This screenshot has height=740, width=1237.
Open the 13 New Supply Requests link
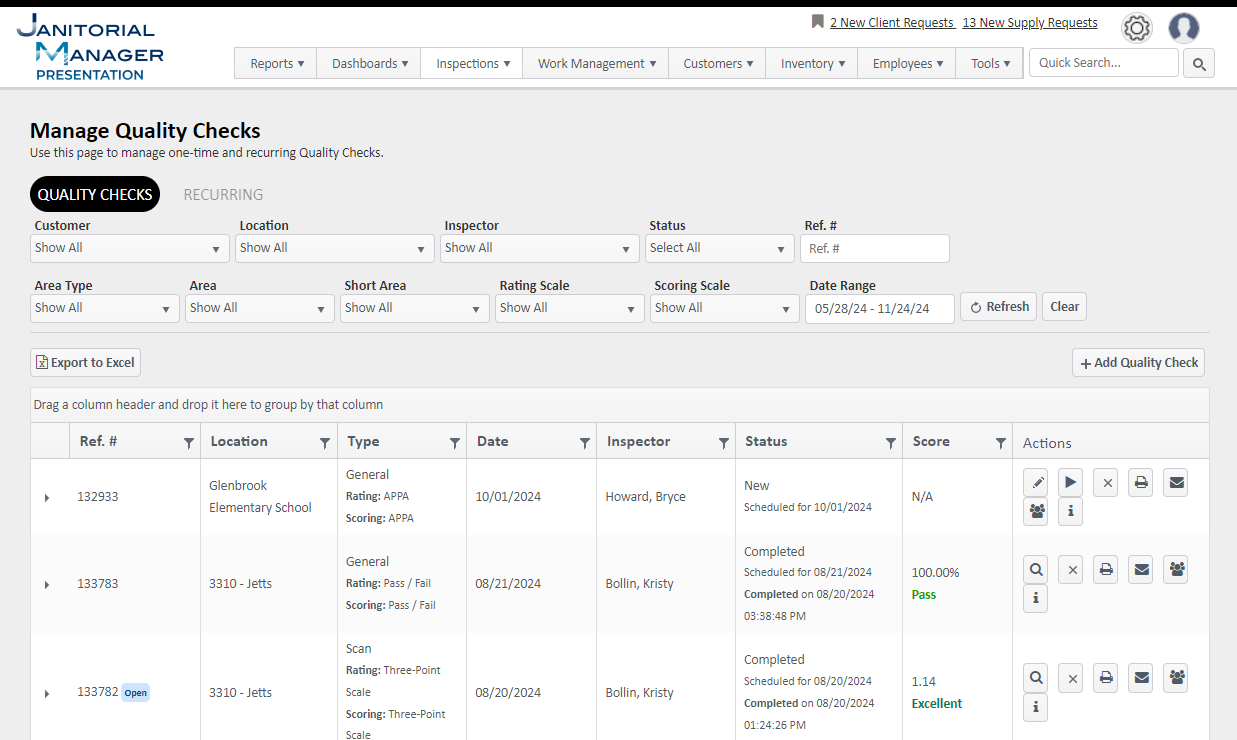[x=1029, y=23]
